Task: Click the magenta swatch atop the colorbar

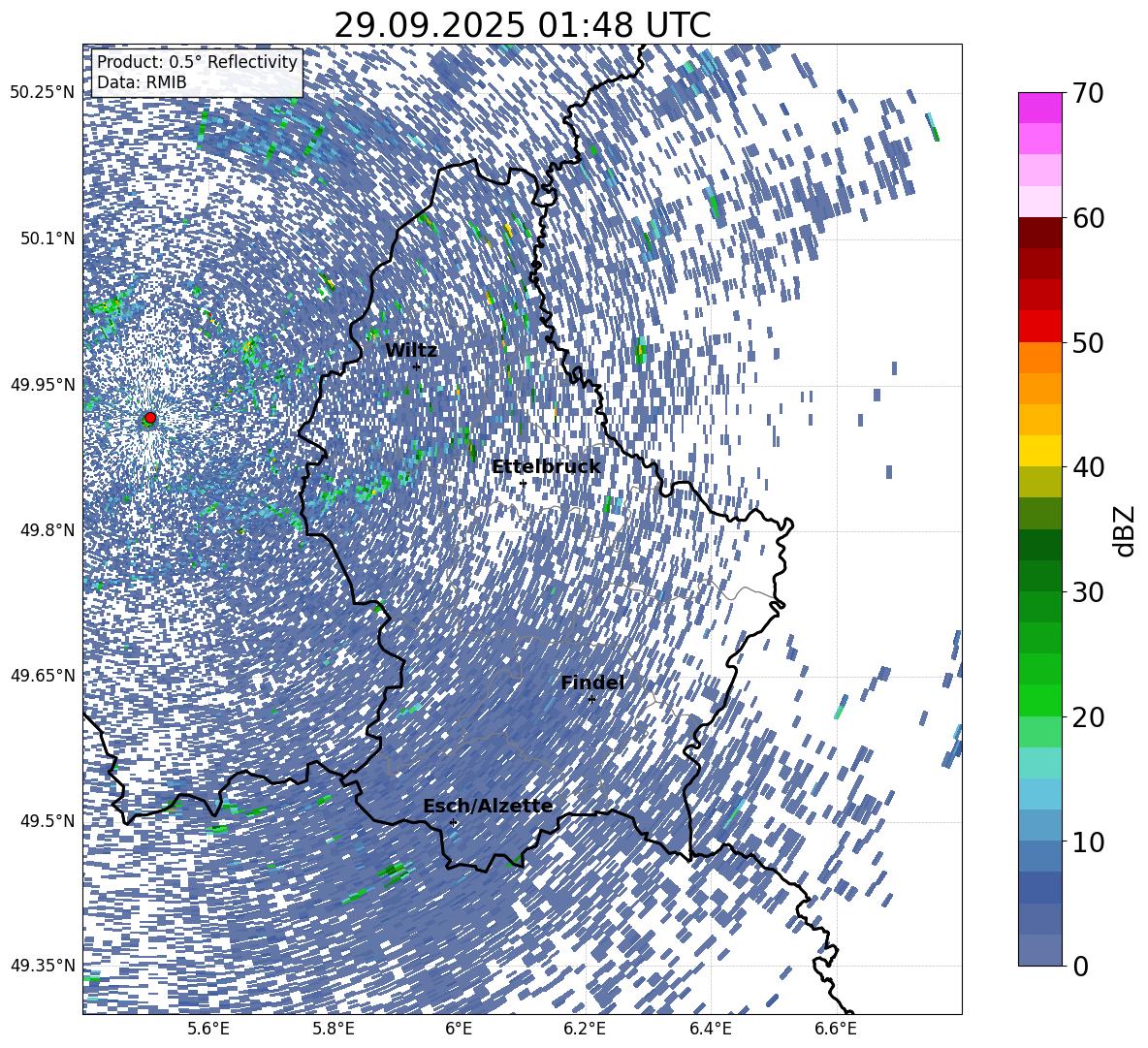Action: point(1039,108)
